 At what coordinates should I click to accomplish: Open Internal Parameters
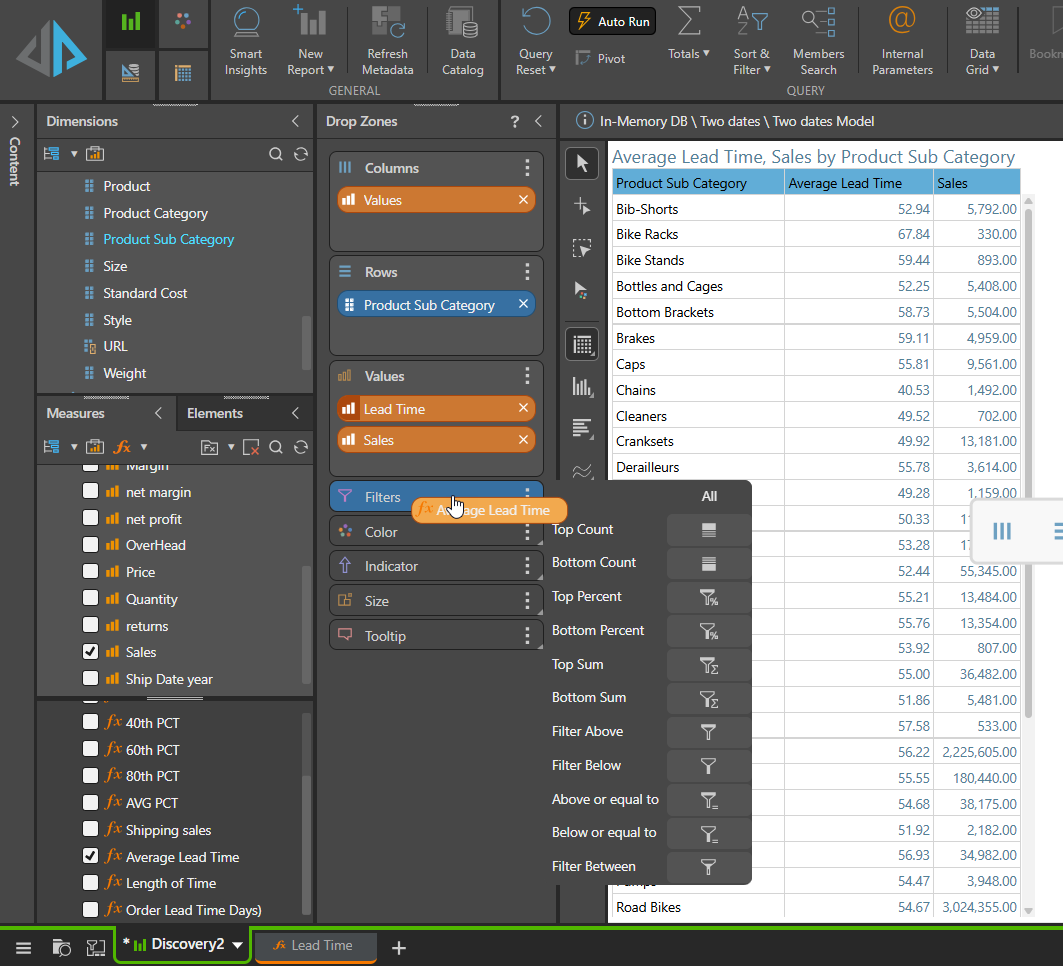coord(902,41)
